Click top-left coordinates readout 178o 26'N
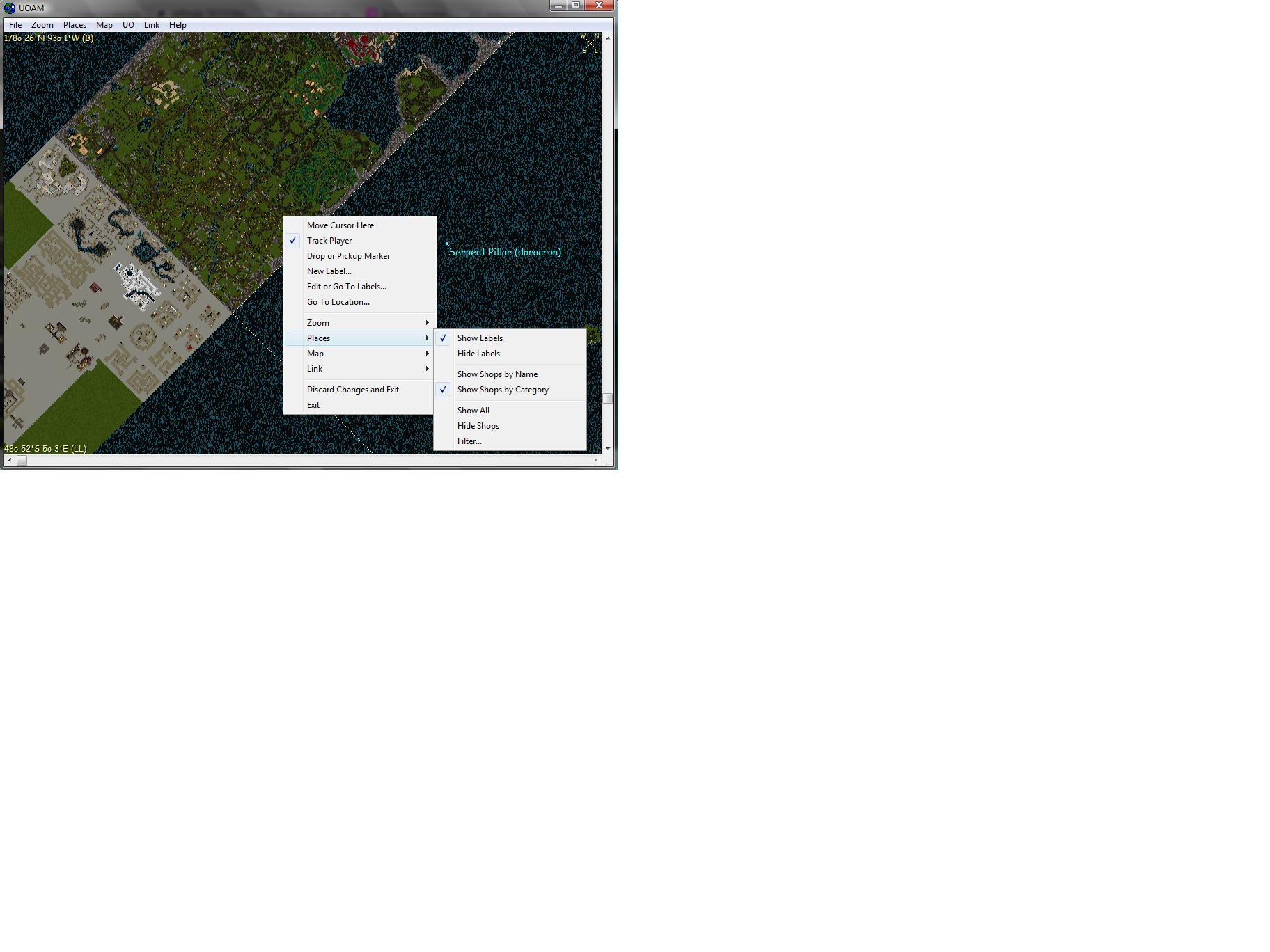1270x952 pixels. click(x=49, y=38)
